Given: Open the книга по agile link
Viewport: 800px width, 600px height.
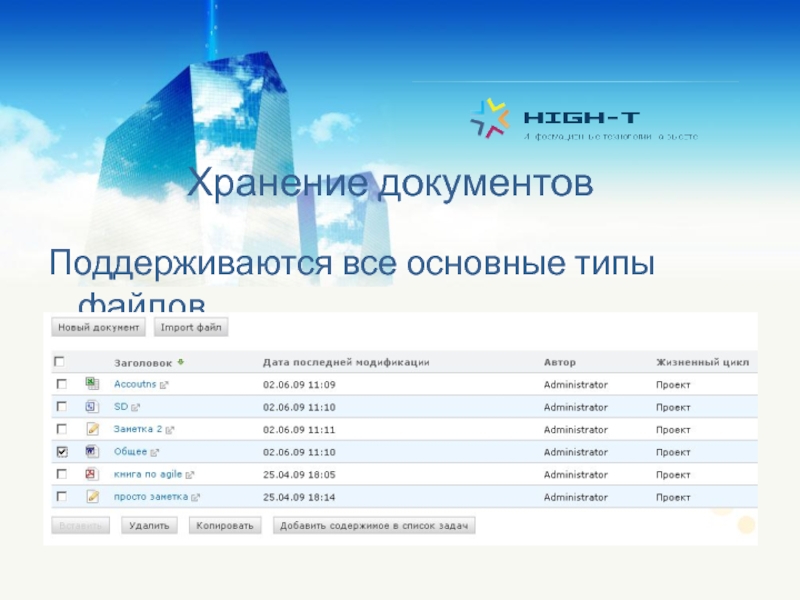Looking at the screenshot, I should point(147,474).
